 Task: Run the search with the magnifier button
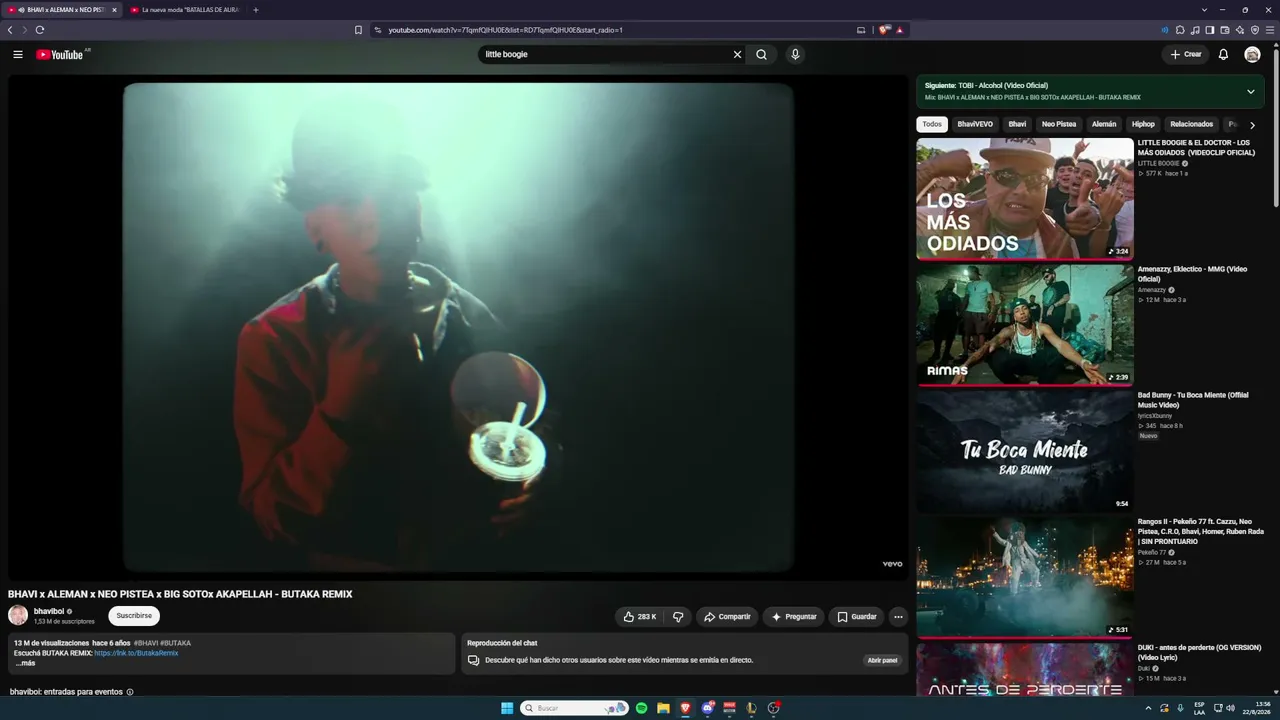(761, 55)
